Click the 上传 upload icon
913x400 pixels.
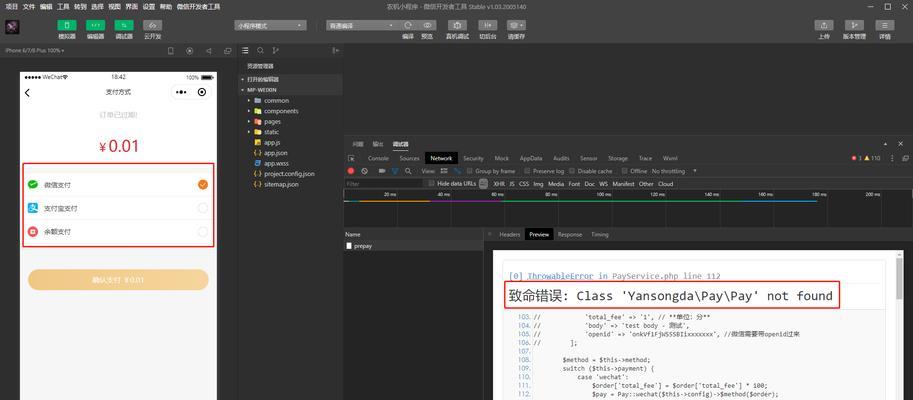coord(823,26)
